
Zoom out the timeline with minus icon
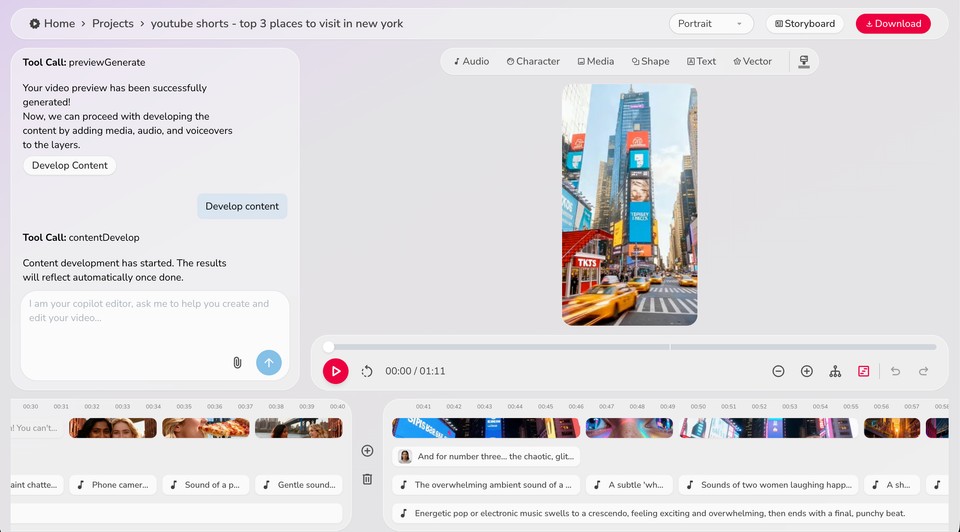tap(778, 371)
